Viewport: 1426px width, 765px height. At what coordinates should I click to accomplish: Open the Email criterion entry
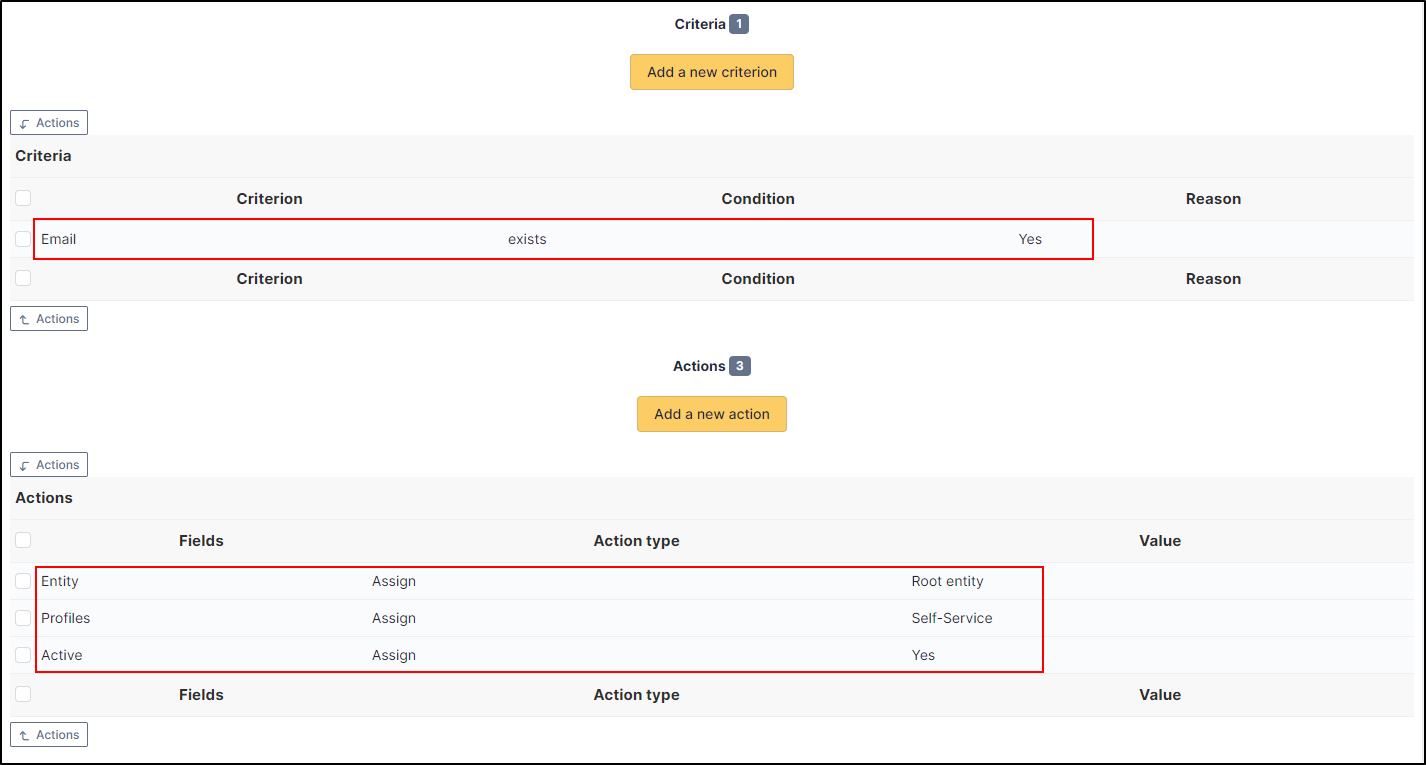tap(59, 239)
